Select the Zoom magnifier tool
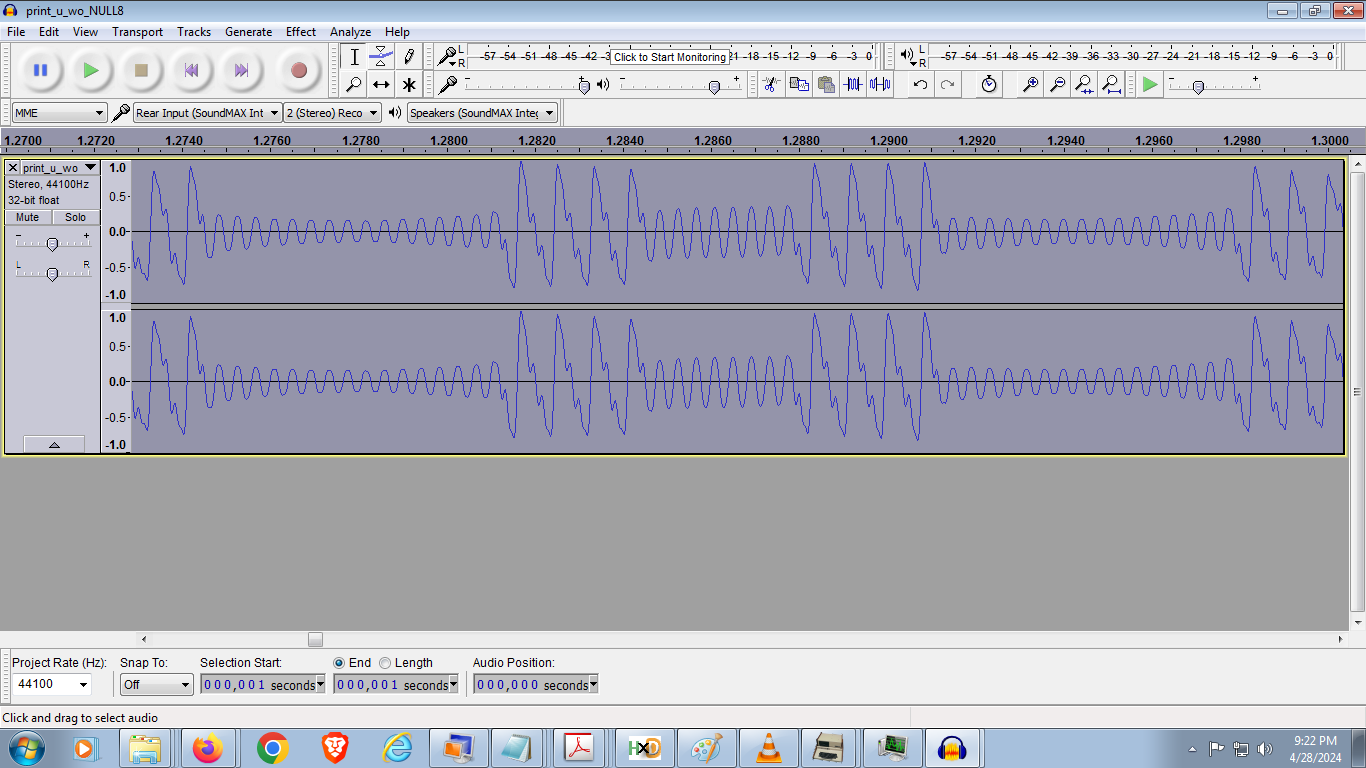The width and height of the screenshot is (1366, 768). click(354, 84)
